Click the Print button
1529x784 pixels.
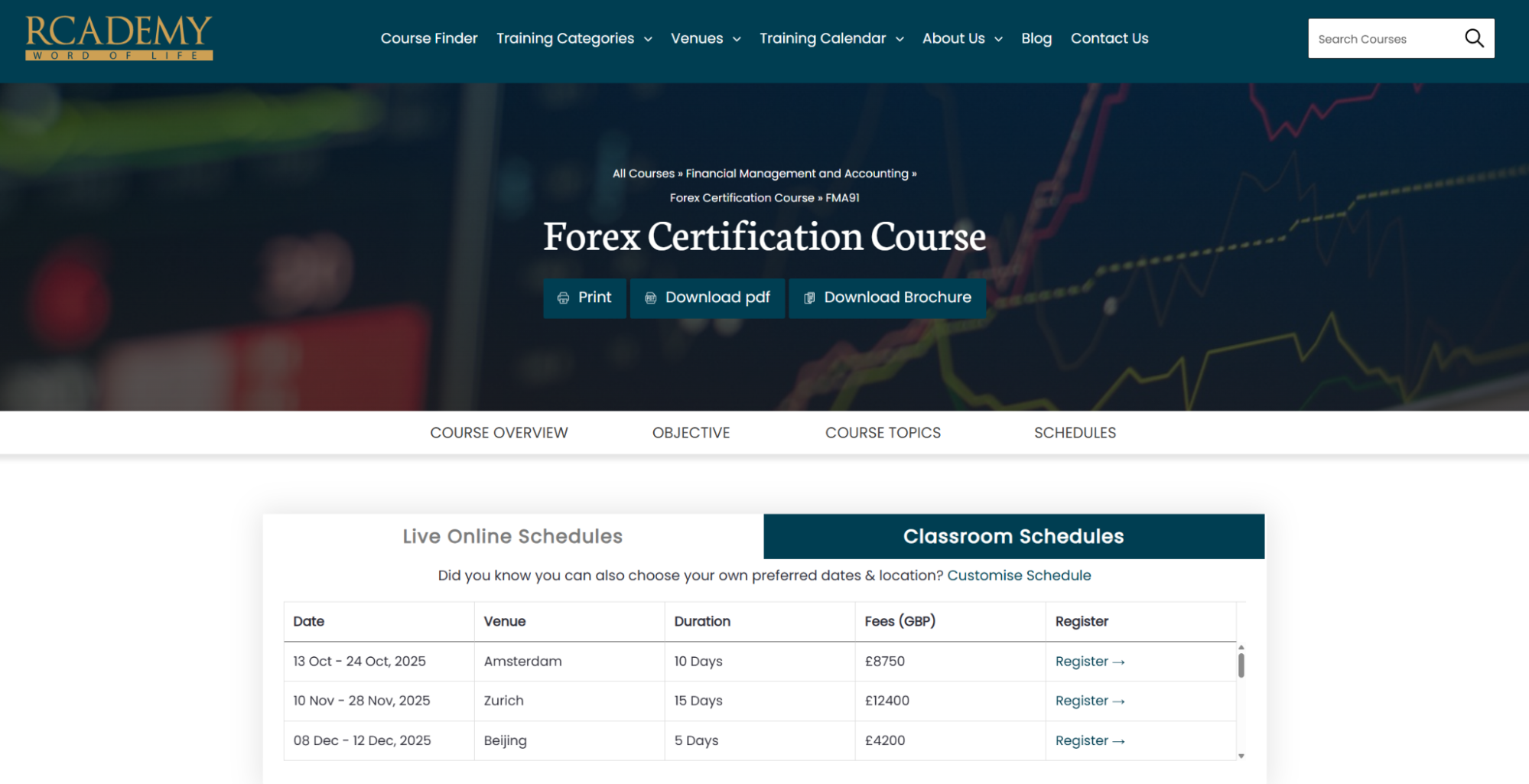[x=584, y=298]
